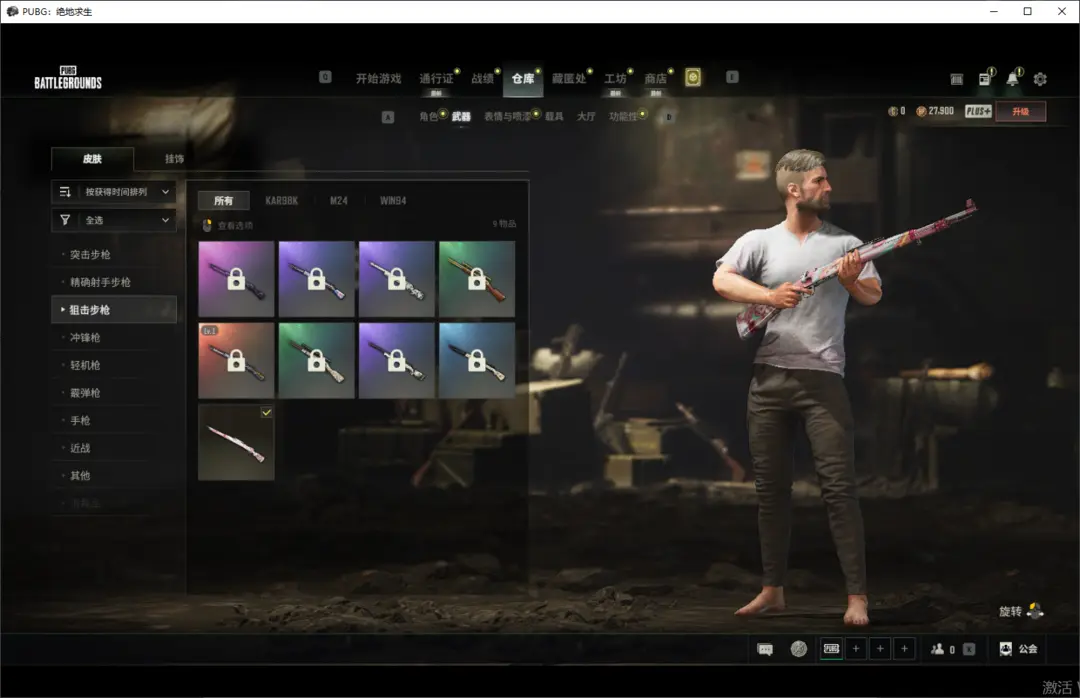Open the 仓库 menu
The width and height of the screenshot is (1080, 698).
[523, 79]
